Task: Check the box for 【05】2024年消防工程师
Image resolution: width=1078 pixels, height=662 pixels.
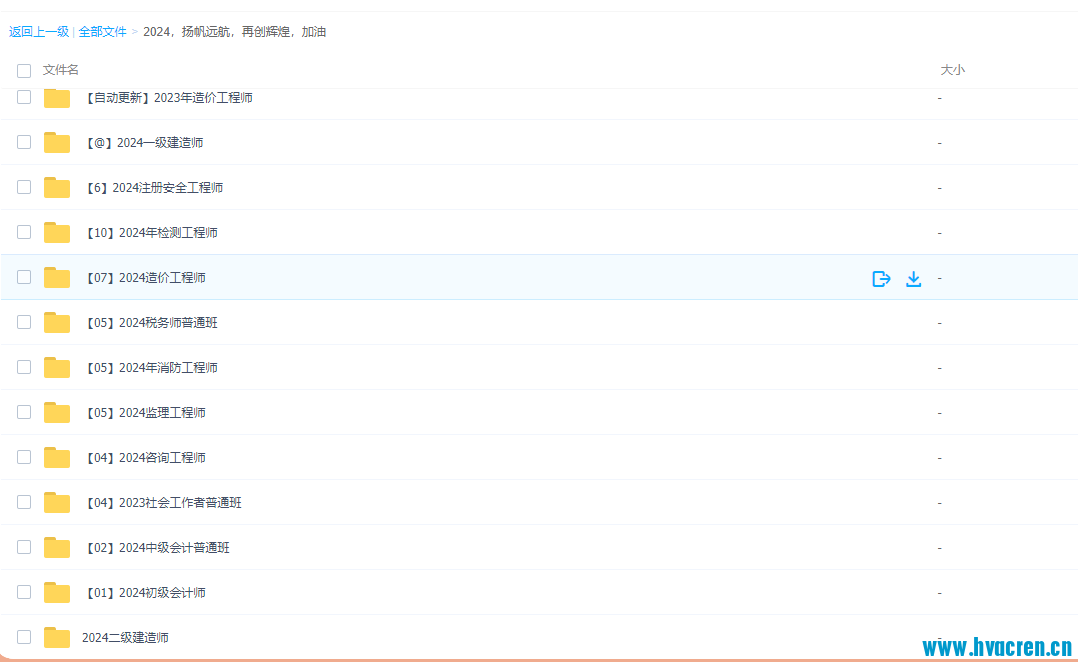Action: pyautogui.click(x=24, y=367)
